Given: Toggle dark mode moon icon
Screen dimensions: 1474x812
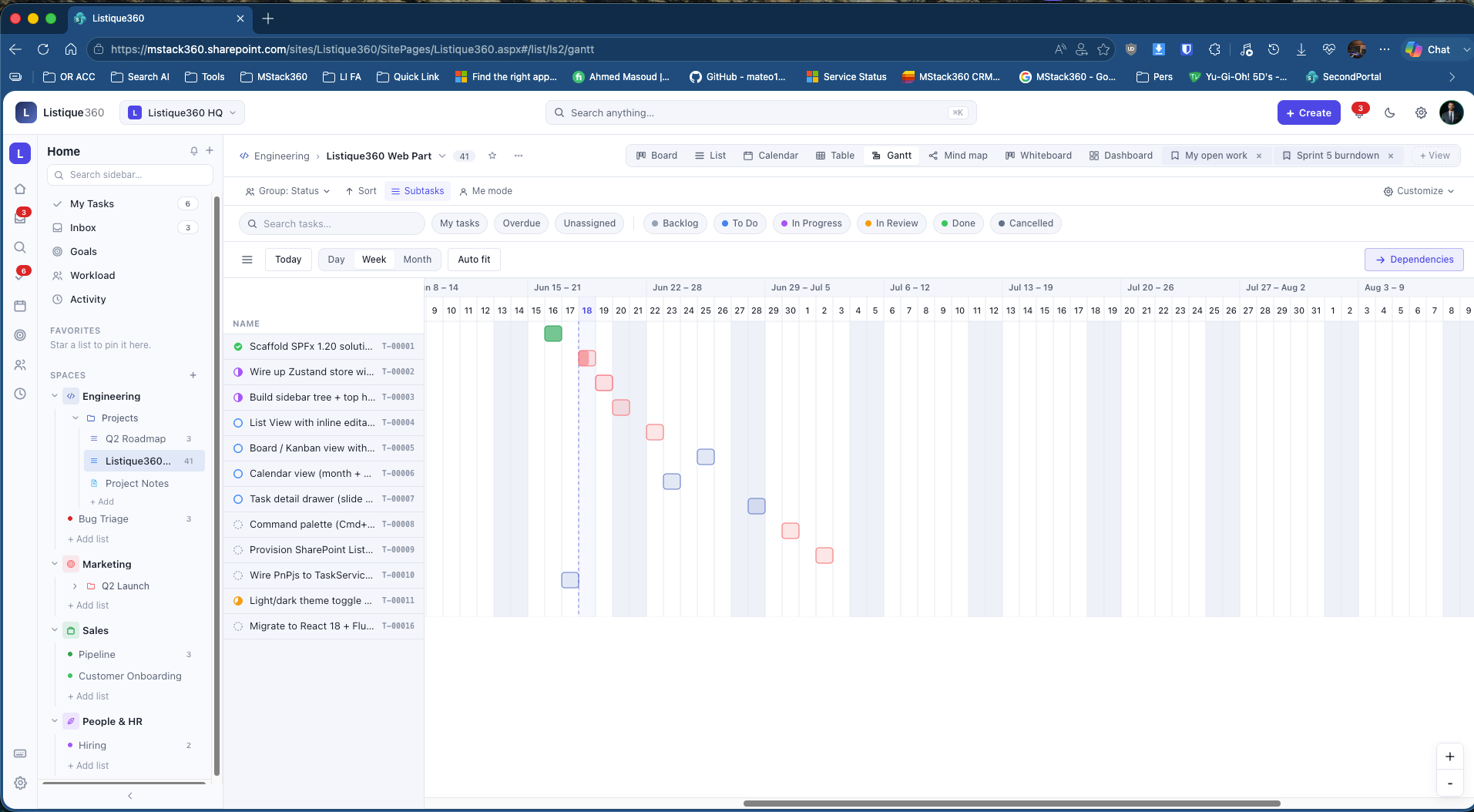Looking at the screenshot, I should (1390, 112).
